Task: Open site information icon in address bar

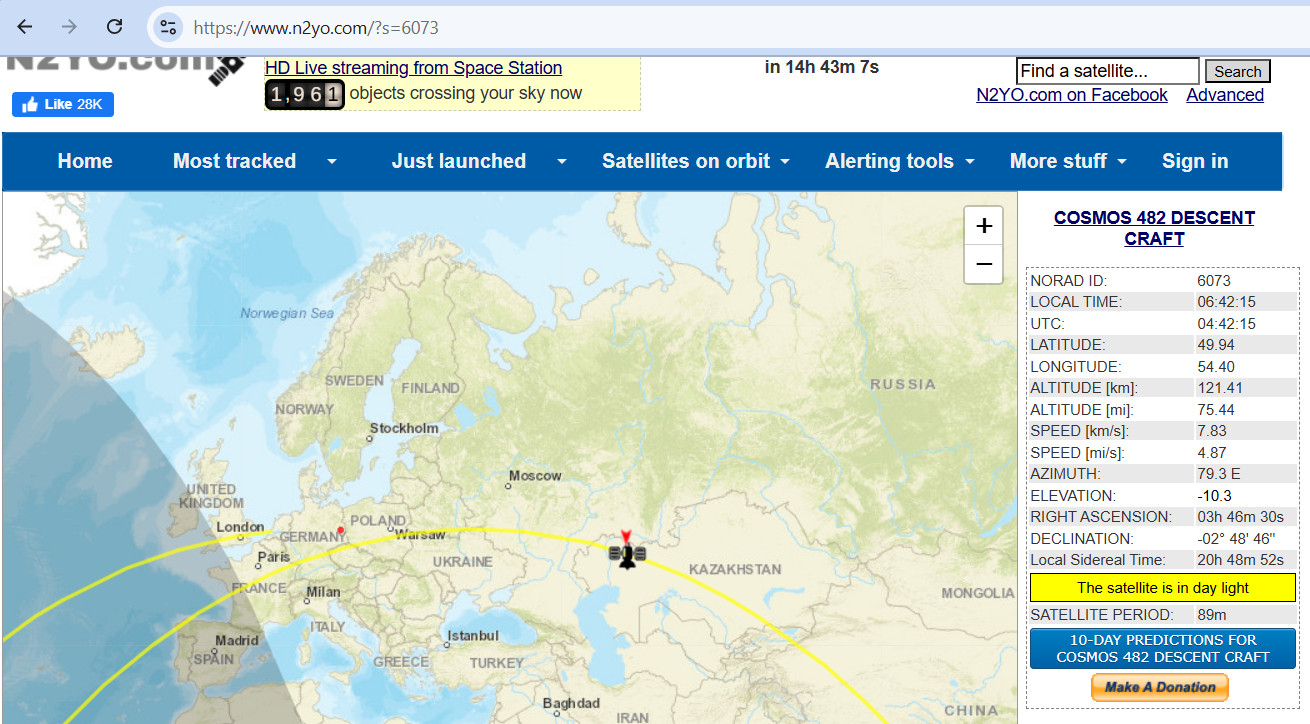Action: point(168,27)
